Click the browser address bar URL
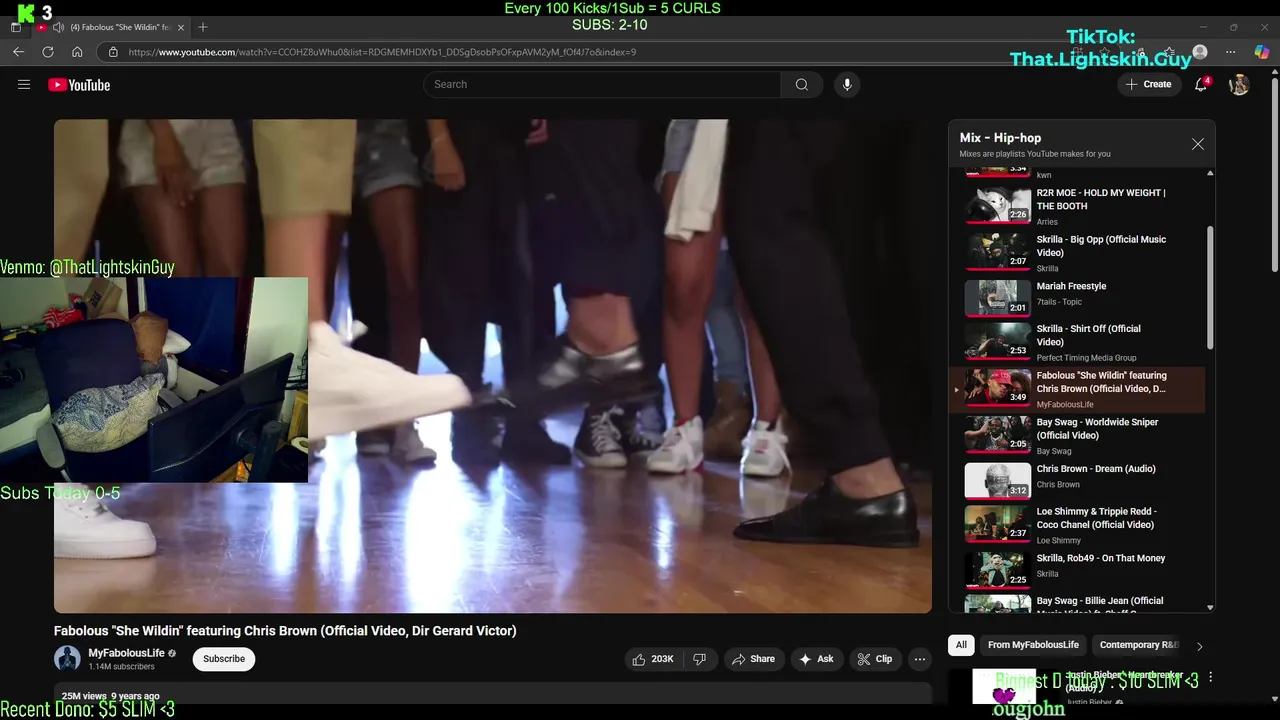This screenshot has height=720, width=1280. coord(382,52)
